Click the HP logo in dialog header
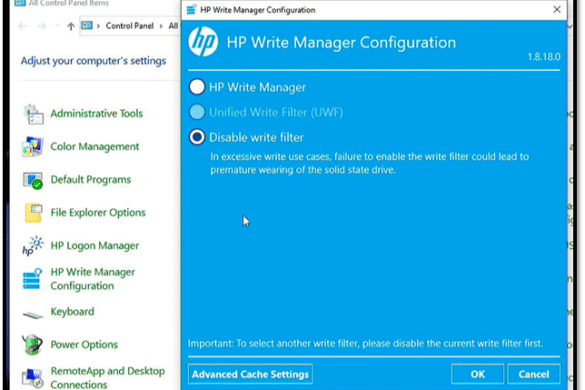Viewport: 585px width, 390px height. tap(203, 41)
